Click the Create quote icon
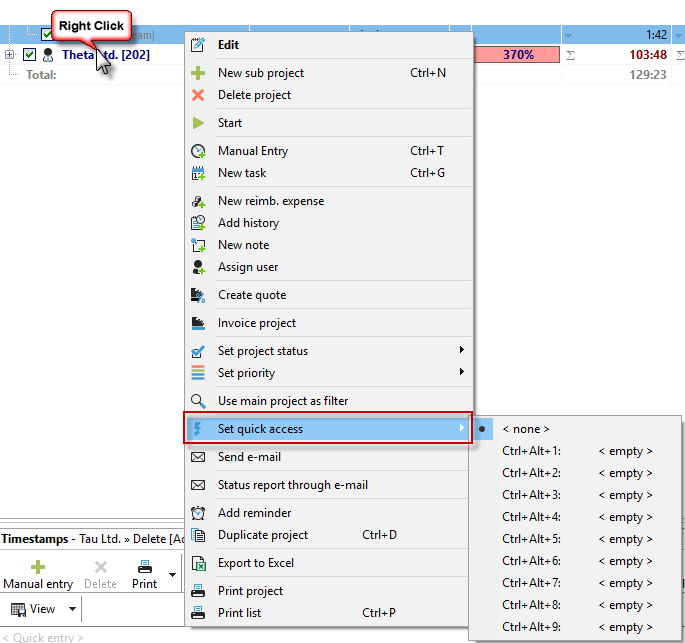 (x=198, y=295)
